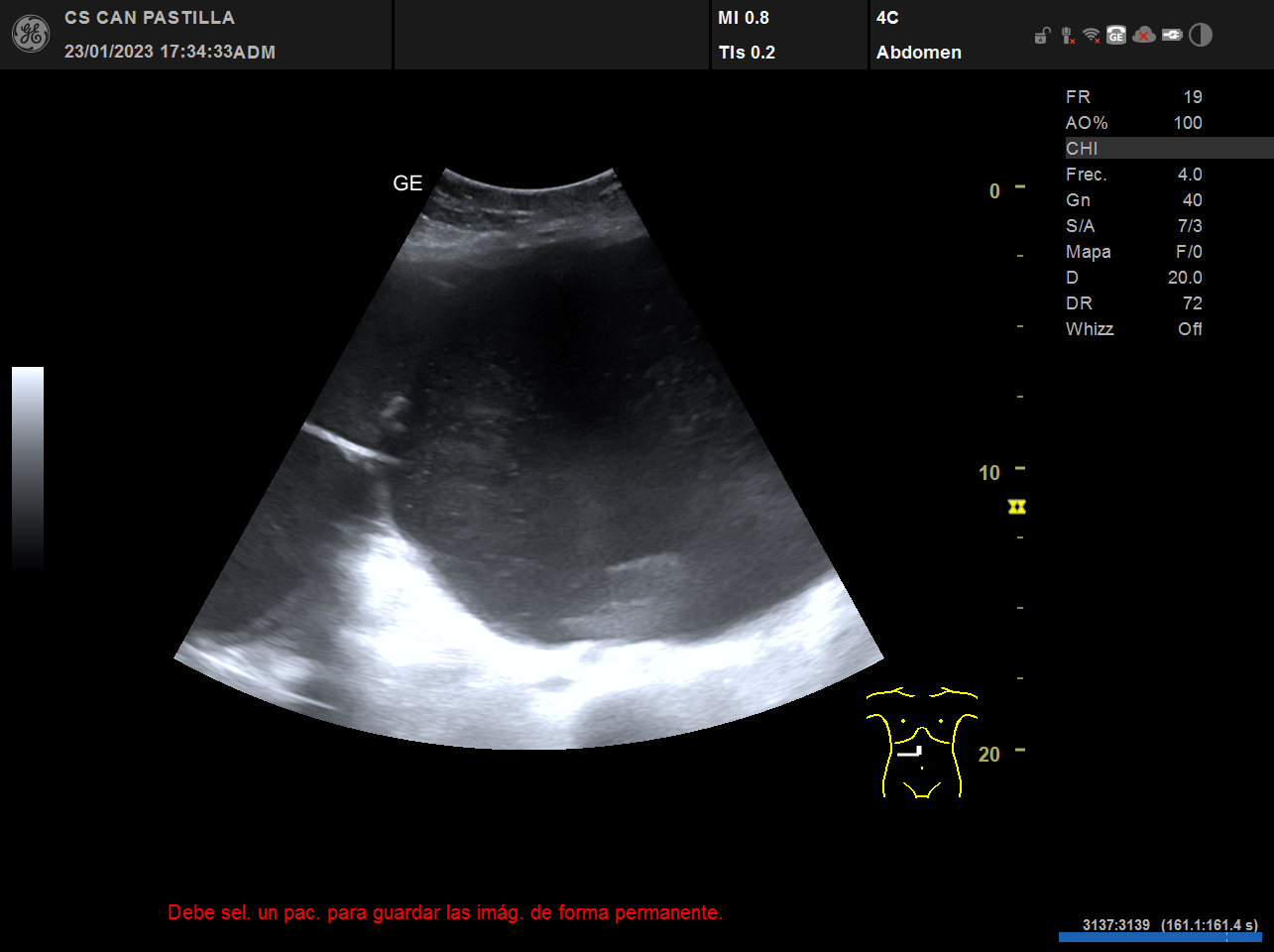Click the Abdomen preset label
1274x952 pixels.
coord(918,53)
